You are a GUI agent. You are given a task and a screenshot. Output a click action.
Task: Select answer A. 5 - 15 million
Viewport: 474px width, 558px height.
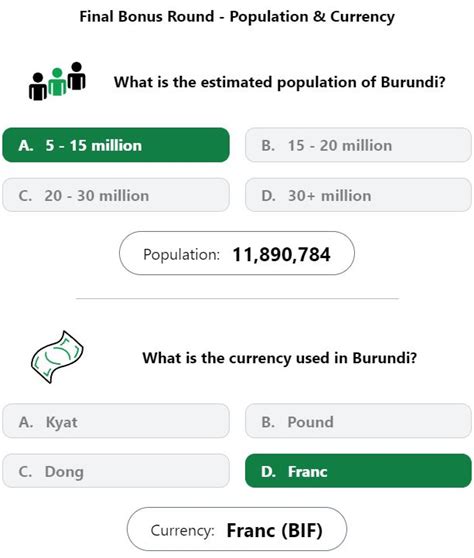(116, 145)
